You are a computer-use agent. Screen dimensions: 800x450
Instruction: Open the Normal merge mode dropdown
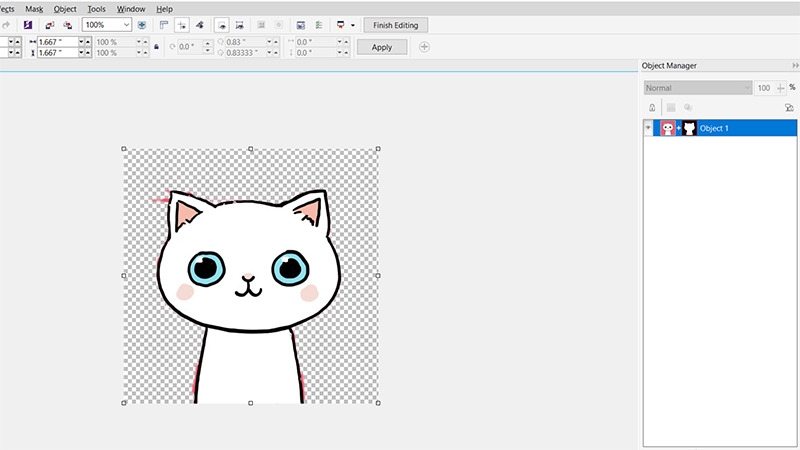tap(697, 88)
